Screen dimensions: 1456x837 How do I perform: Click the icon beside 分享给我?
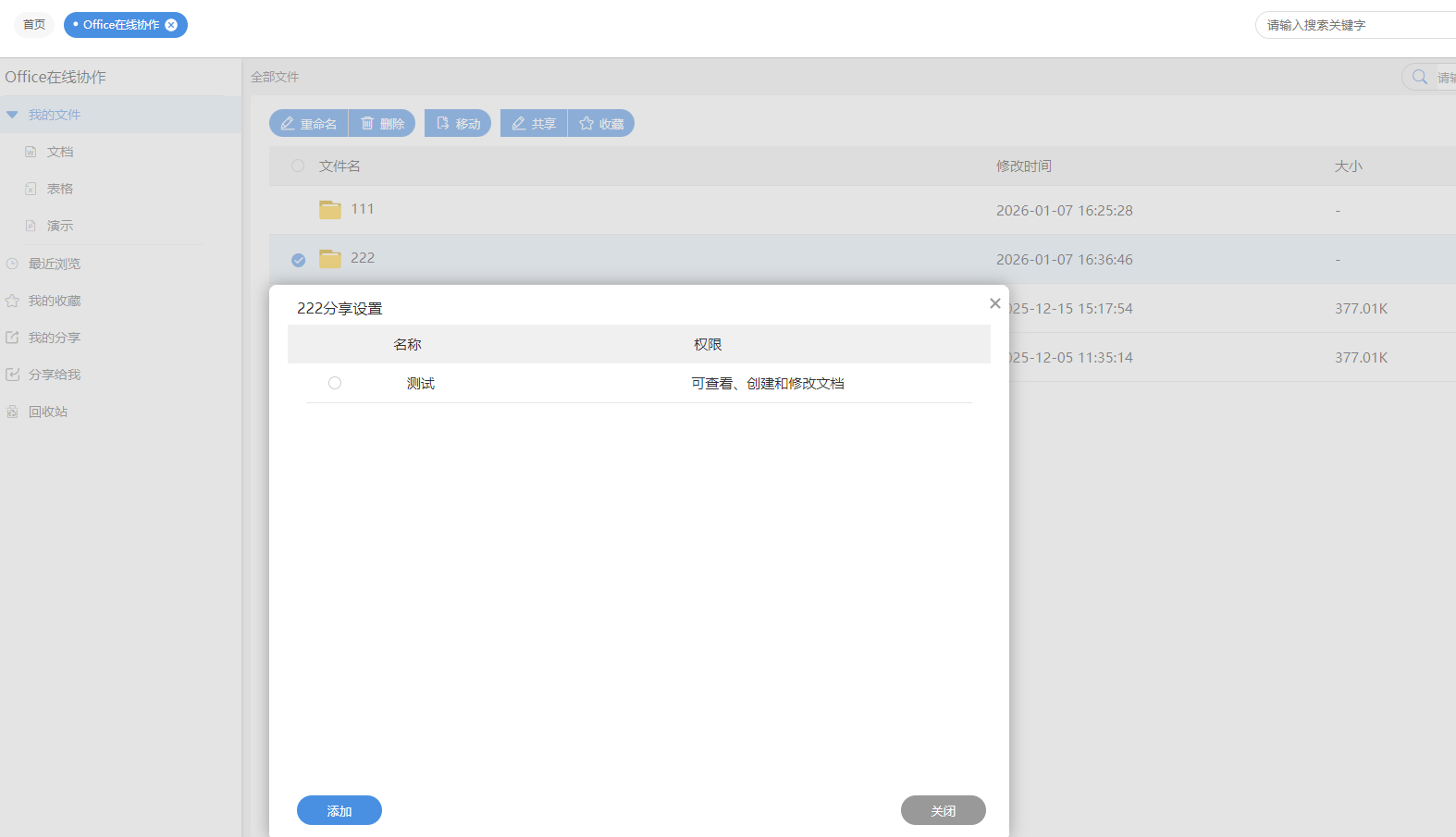[12, 375]
